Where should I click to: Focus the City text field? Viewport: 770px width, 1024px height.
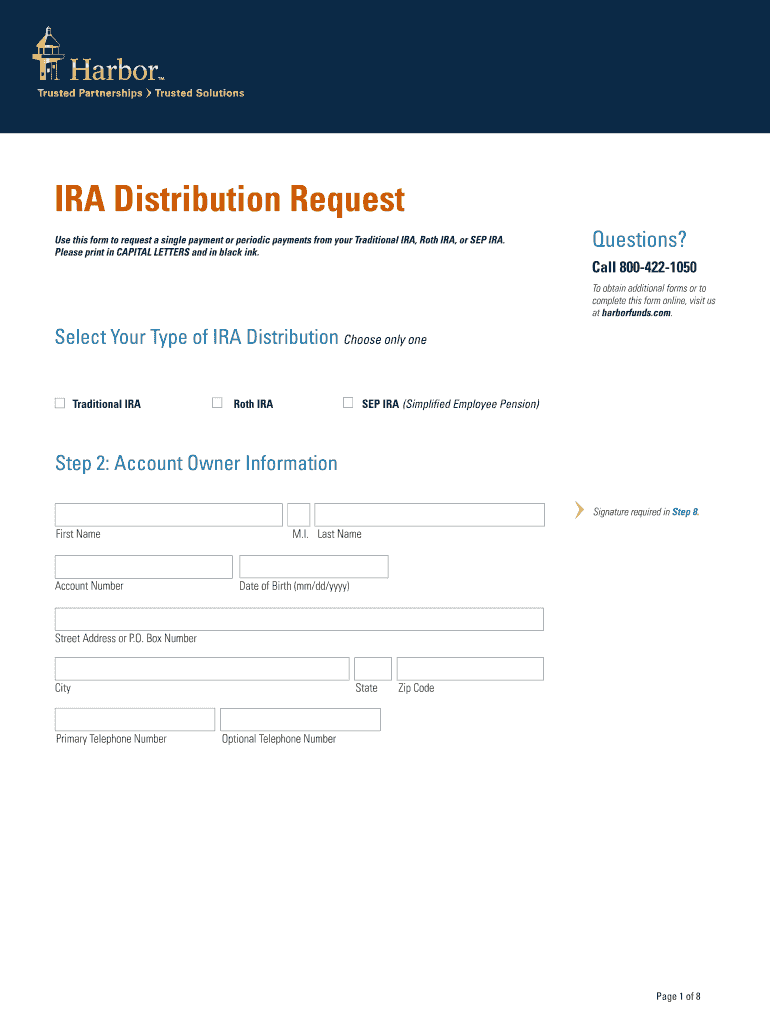[x=202, y=669]
